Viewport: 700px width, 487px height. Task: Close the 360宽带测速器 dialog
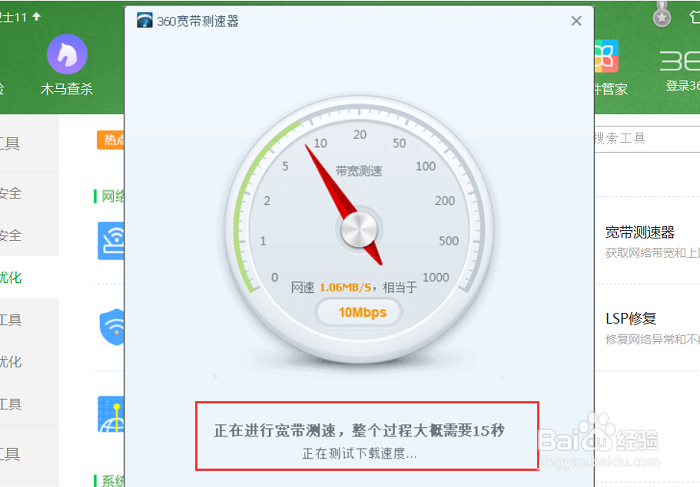click(x=576, y=21)
